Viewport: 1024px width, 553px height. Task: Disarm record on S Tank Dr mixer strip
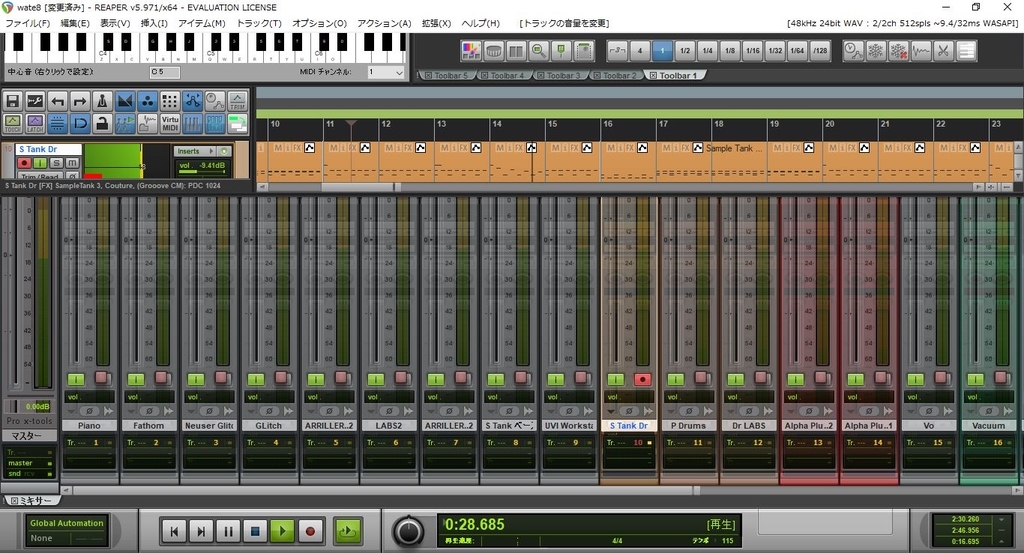click(x=643, y=379)
